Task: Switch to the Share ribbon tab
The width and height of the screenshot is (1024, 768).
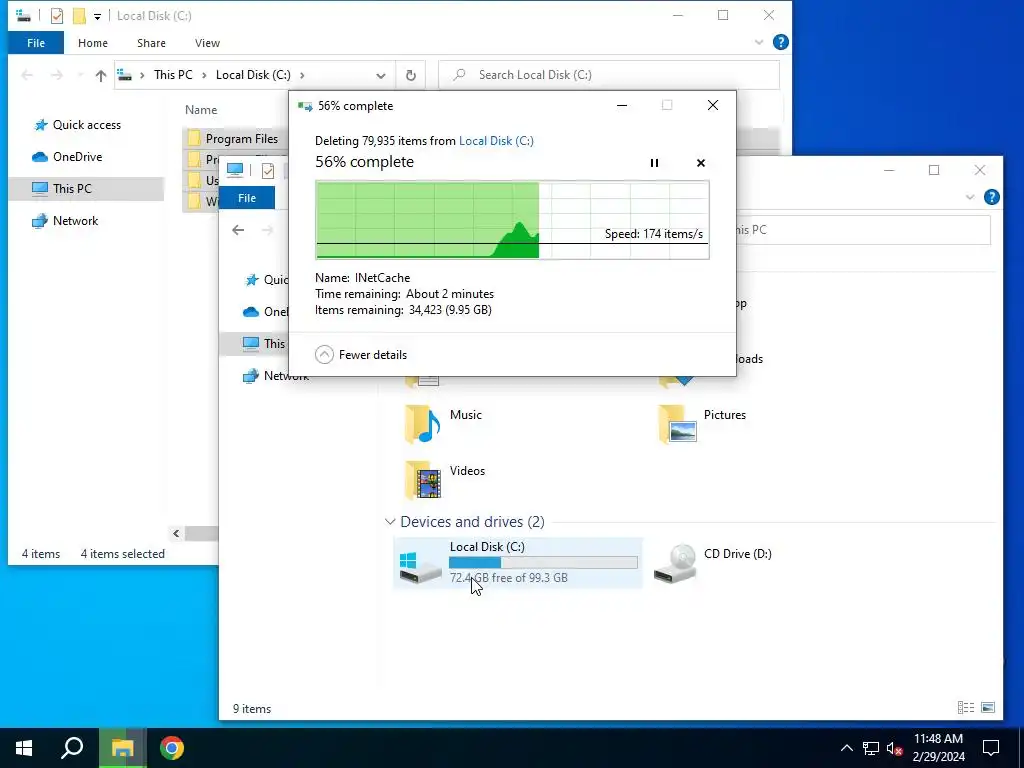Action: 151,43
